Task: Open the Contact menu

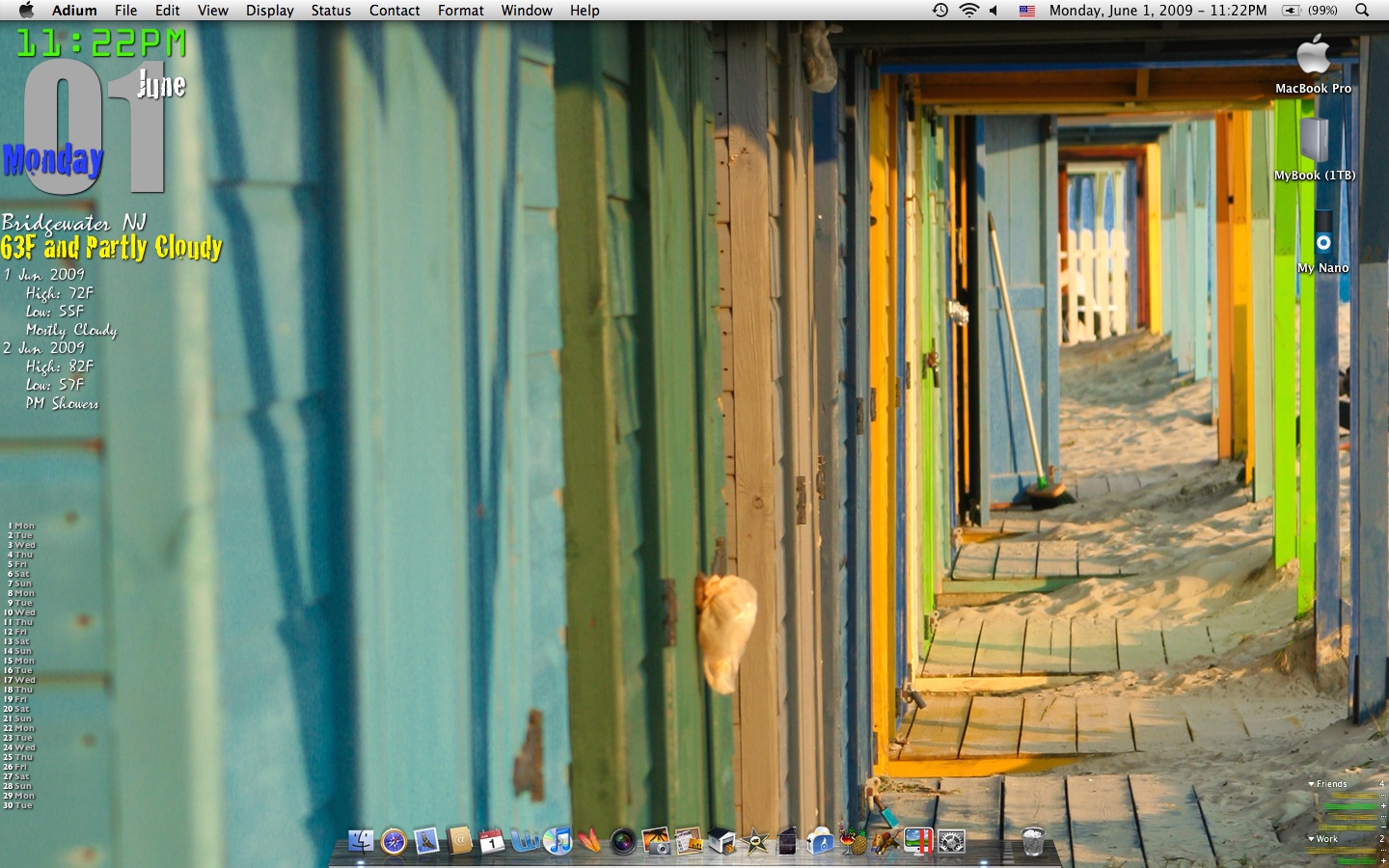Action: point(395,10)
